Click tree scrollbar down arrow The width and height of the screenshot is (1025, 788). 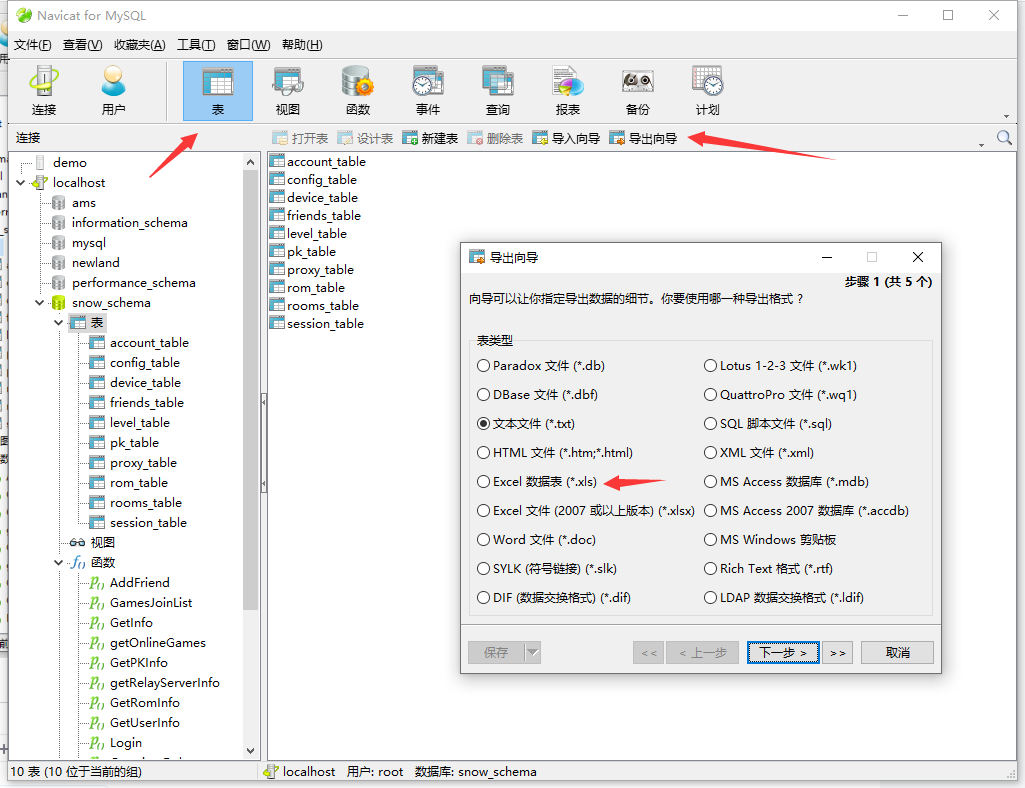click(x=250, y=751)
